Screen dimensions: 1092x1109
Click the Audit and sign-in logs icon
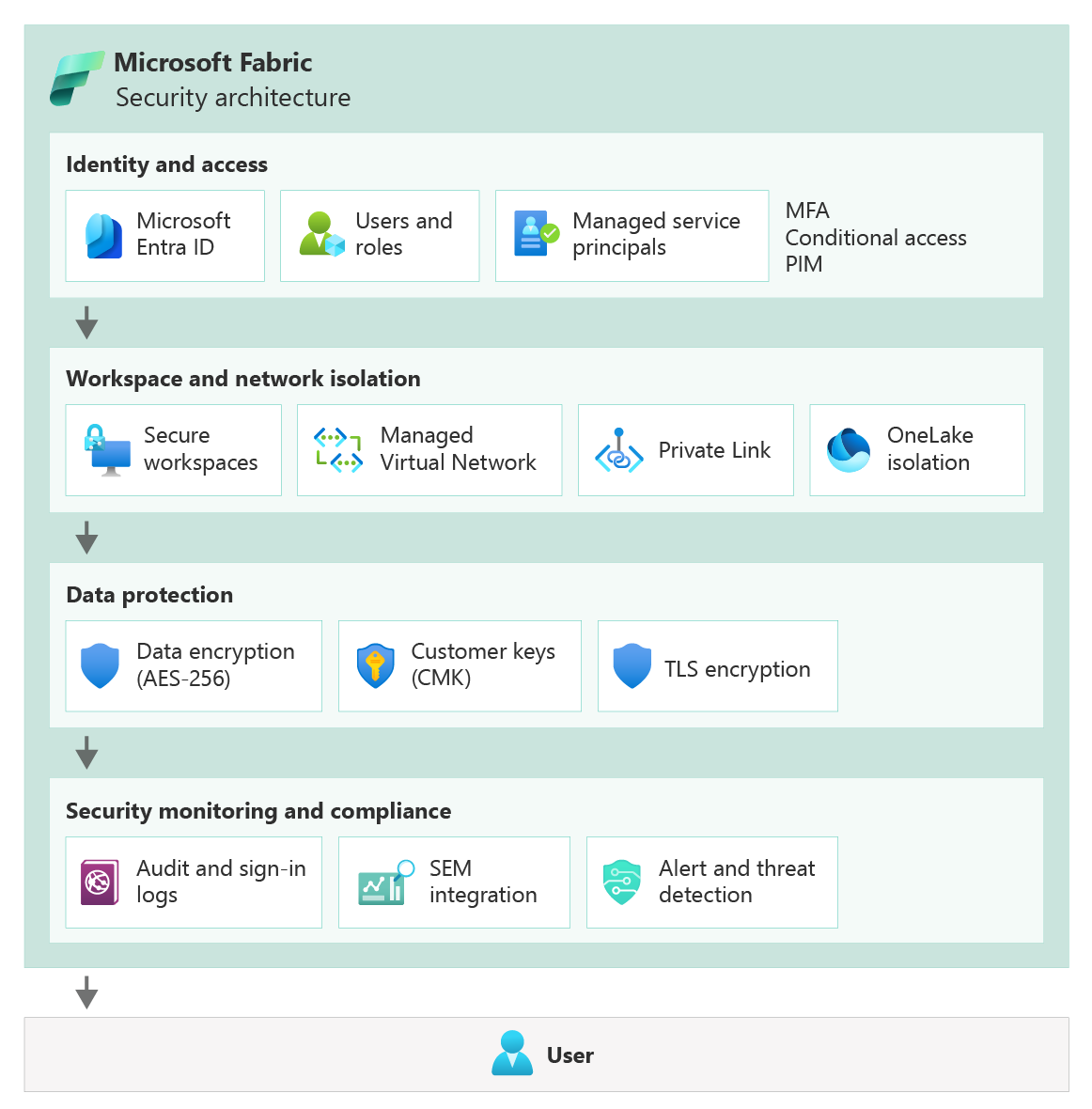point(100,882)
